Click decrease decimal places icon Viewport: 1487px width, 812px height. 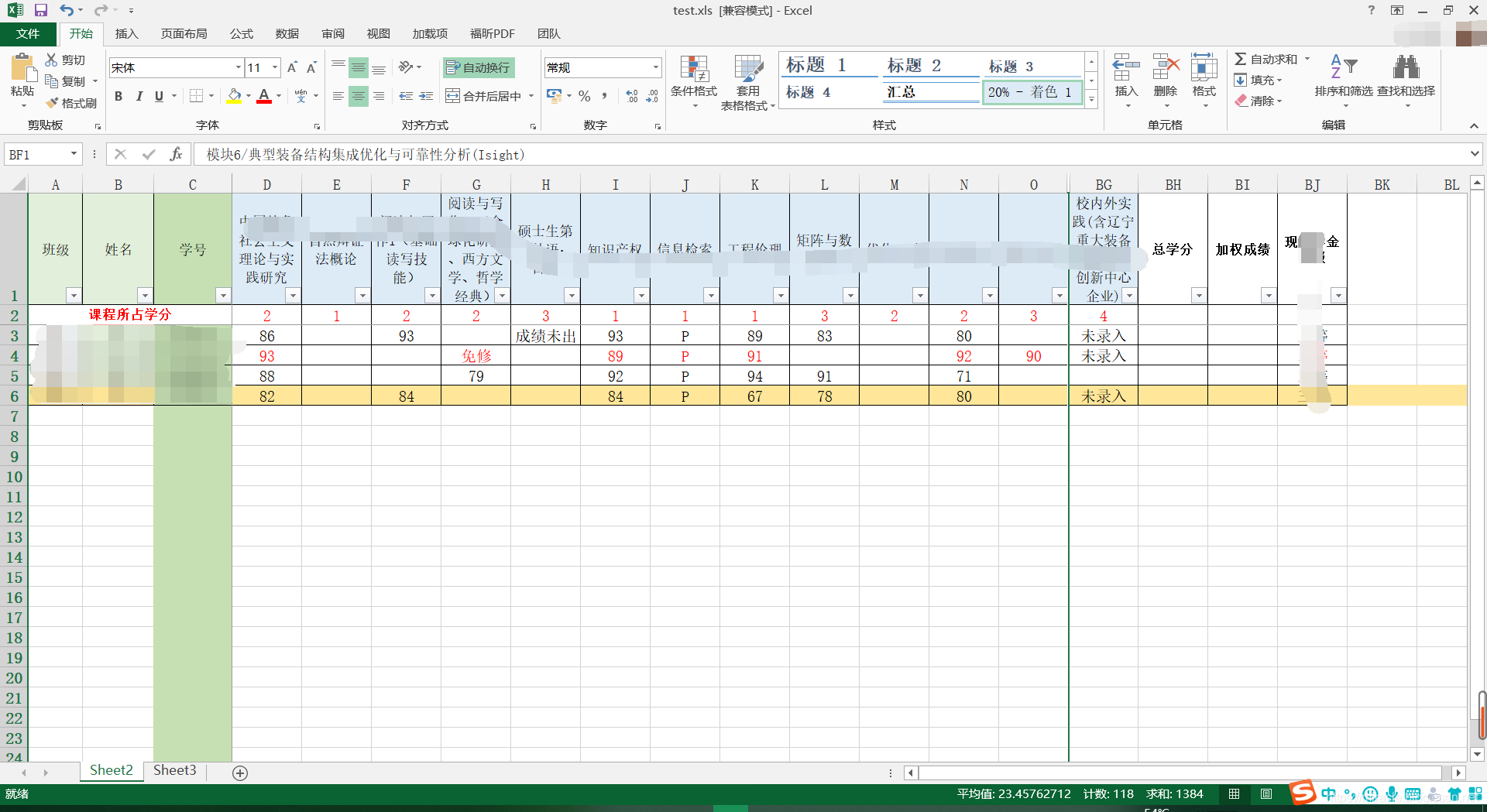652,96
